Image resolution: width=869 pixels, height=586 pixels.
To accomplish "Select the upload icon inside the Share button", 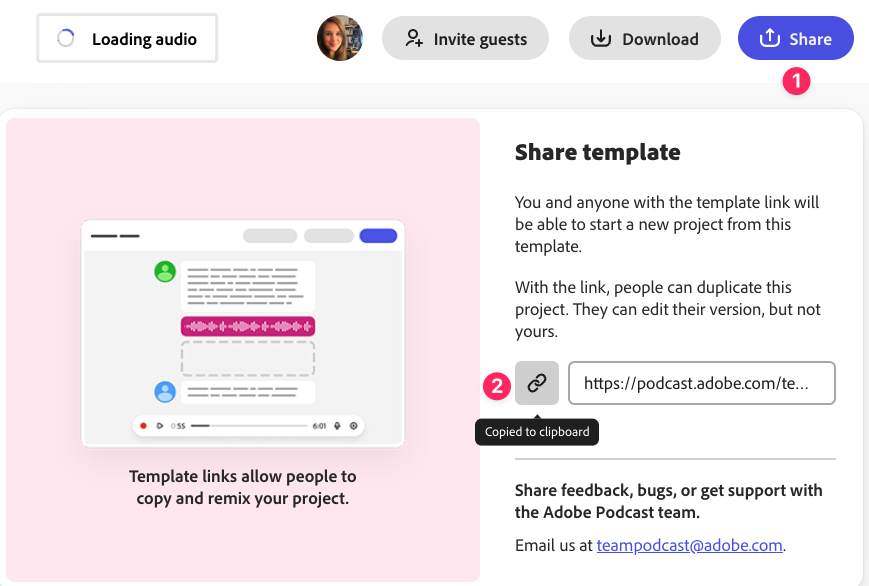I will click(770, 38).
